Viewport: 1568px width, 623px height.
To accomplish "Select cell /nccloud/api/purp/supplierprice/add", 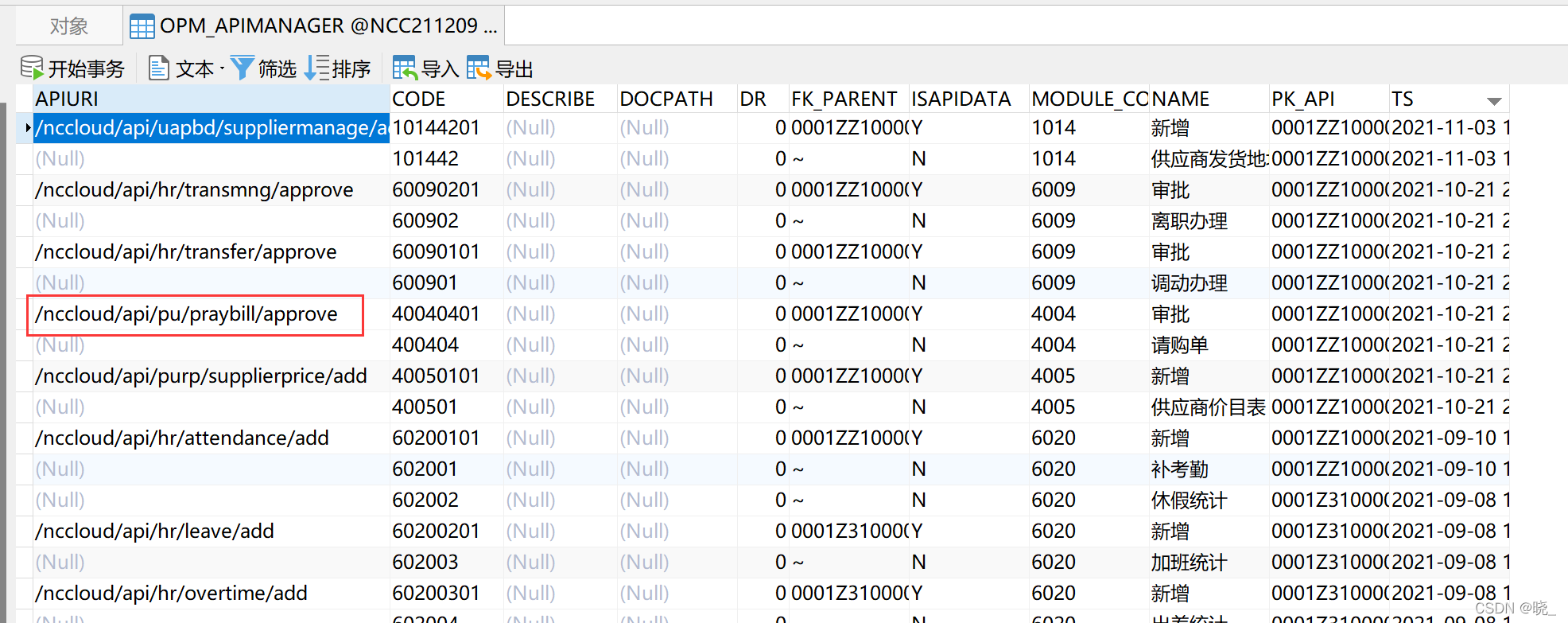I will 212,376.
